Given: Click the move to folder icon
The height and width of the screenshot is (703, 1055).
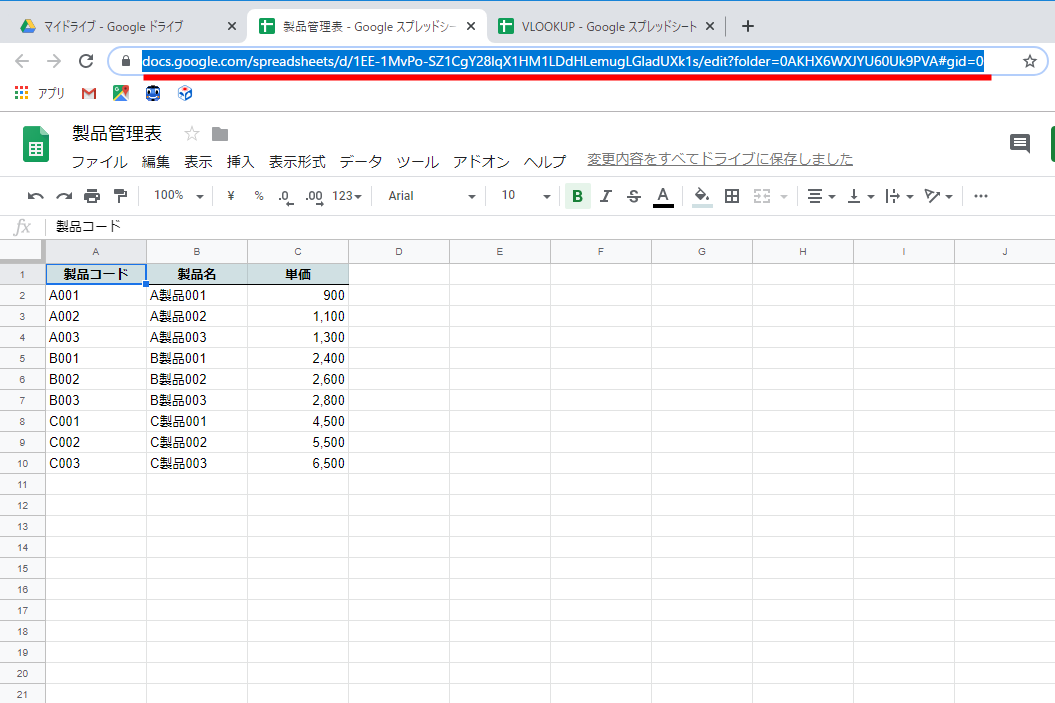Looking at the screenshot, I should point(220,134).
